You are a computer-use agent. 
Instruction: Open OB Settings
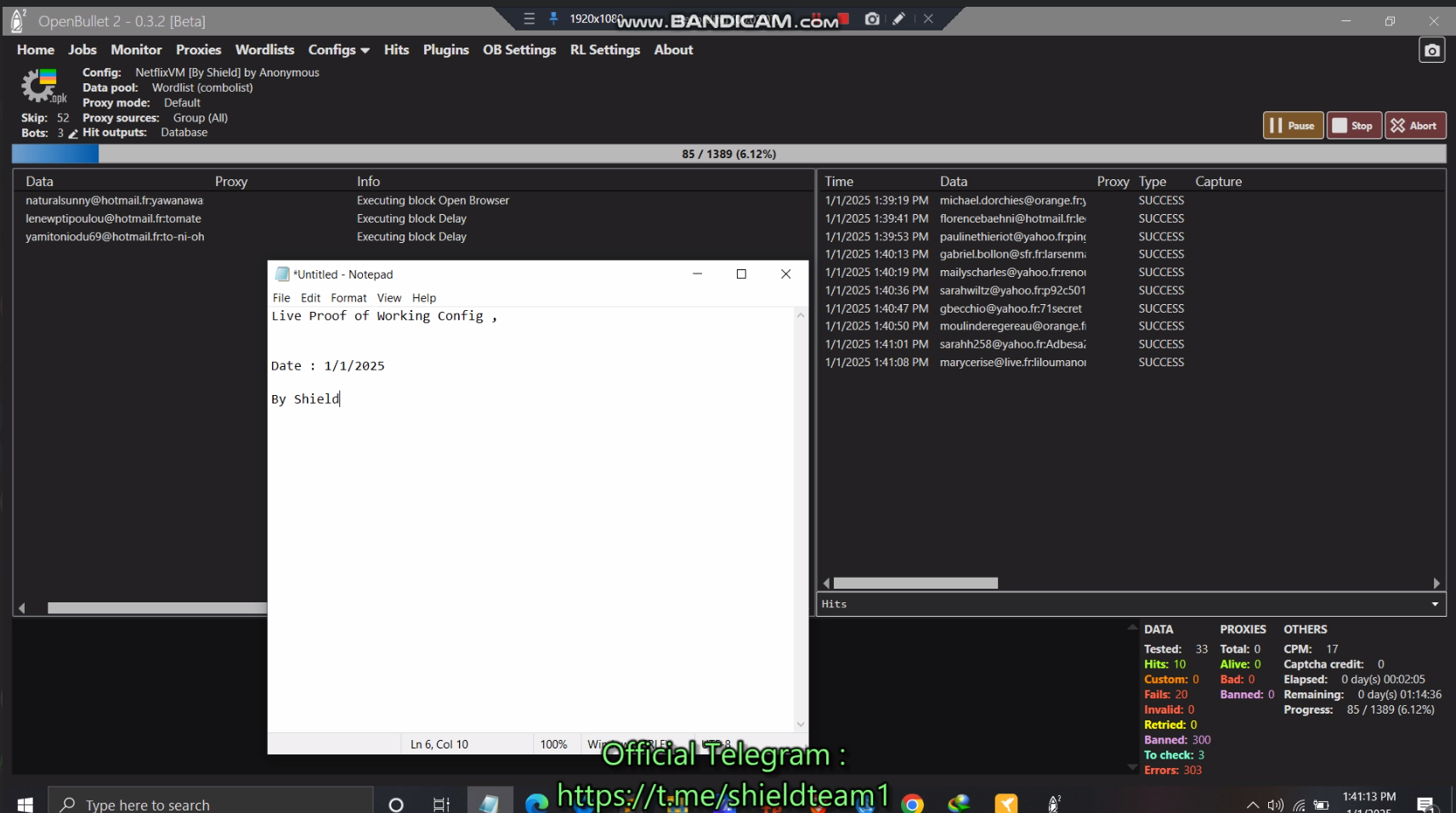(x=519, y=50)
